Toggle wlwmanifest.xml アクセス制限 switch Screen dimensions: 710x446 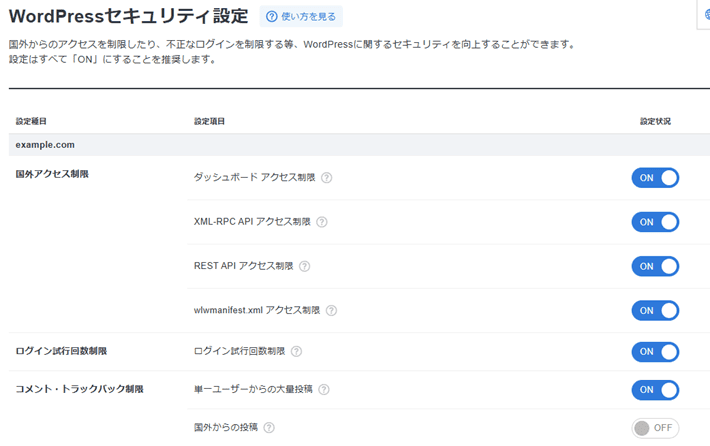tap(655, 311)
